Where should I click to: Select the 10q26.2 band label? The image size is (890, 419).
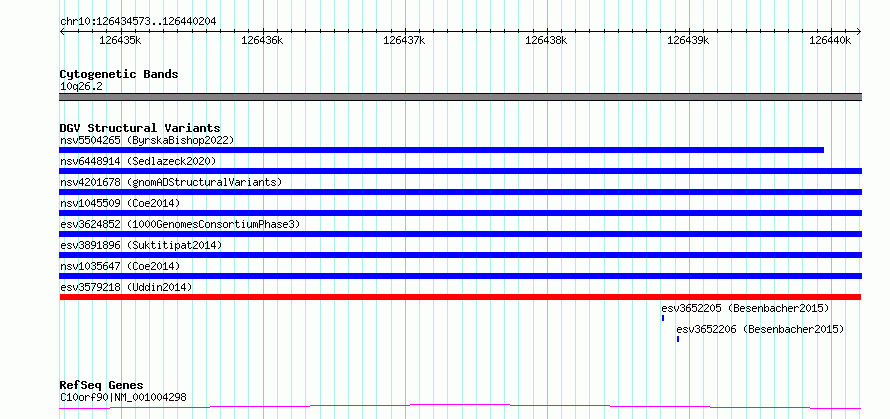coord(81,87)
